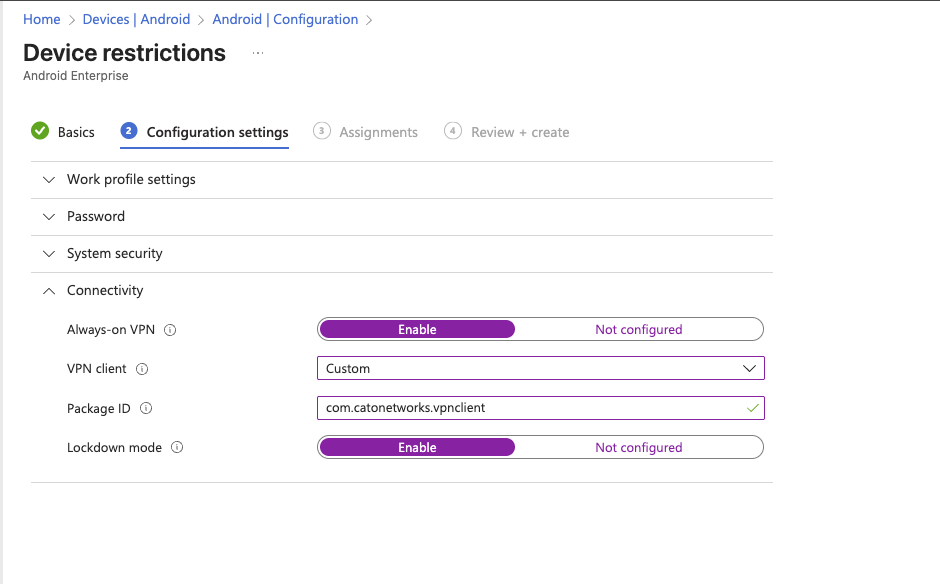Open info tooltip for VPN client
The width and height of the screenshot is (940, 584).
coord(142,369)
